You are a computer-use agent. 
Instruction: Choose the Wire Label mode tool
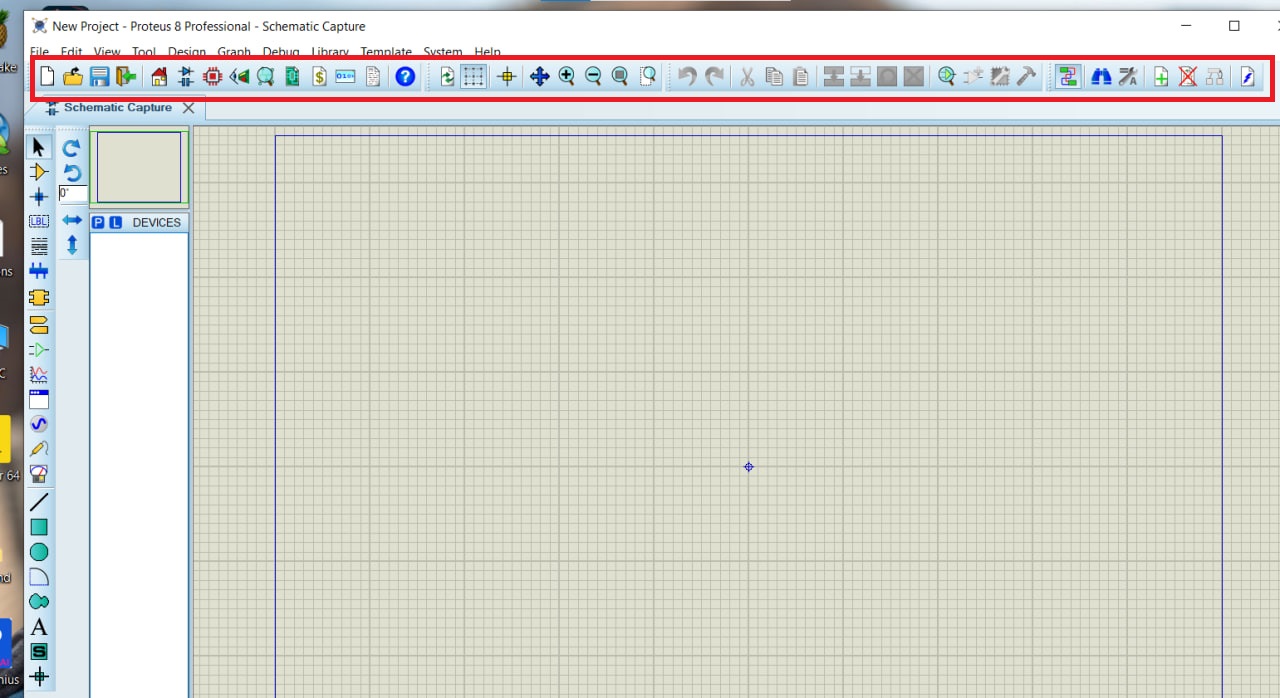point(39,221)
